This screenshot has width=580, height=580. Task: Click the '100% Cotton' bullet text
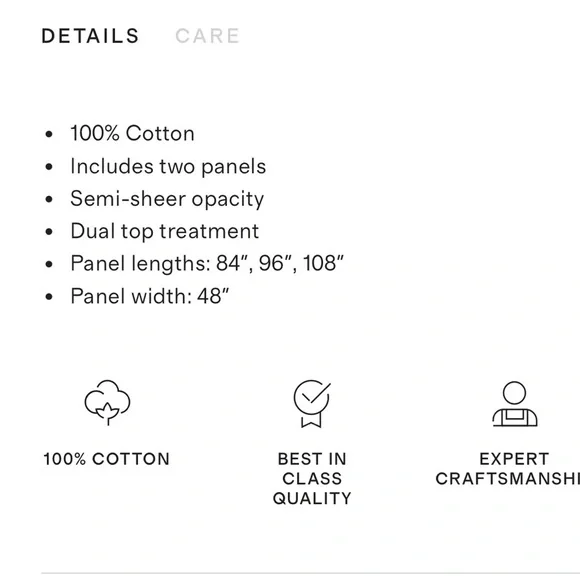point(132,133)
